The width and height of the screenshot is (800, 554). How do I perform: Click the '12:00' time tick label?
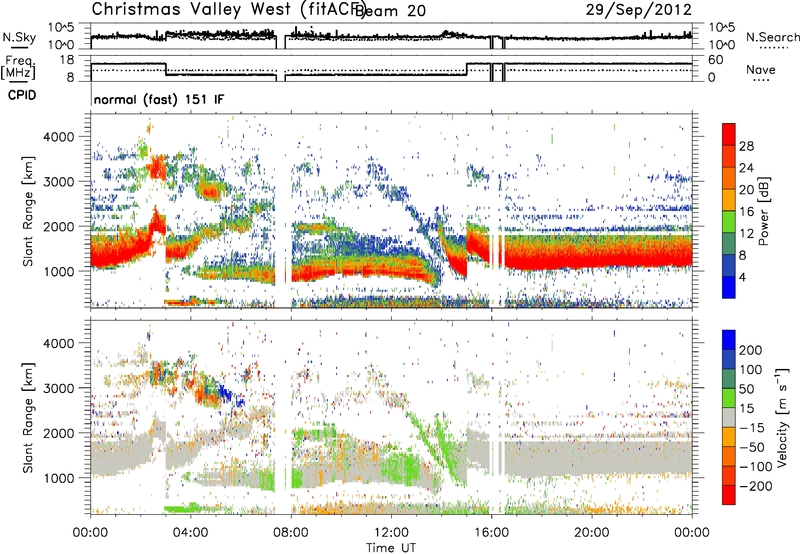click(391, 532)
